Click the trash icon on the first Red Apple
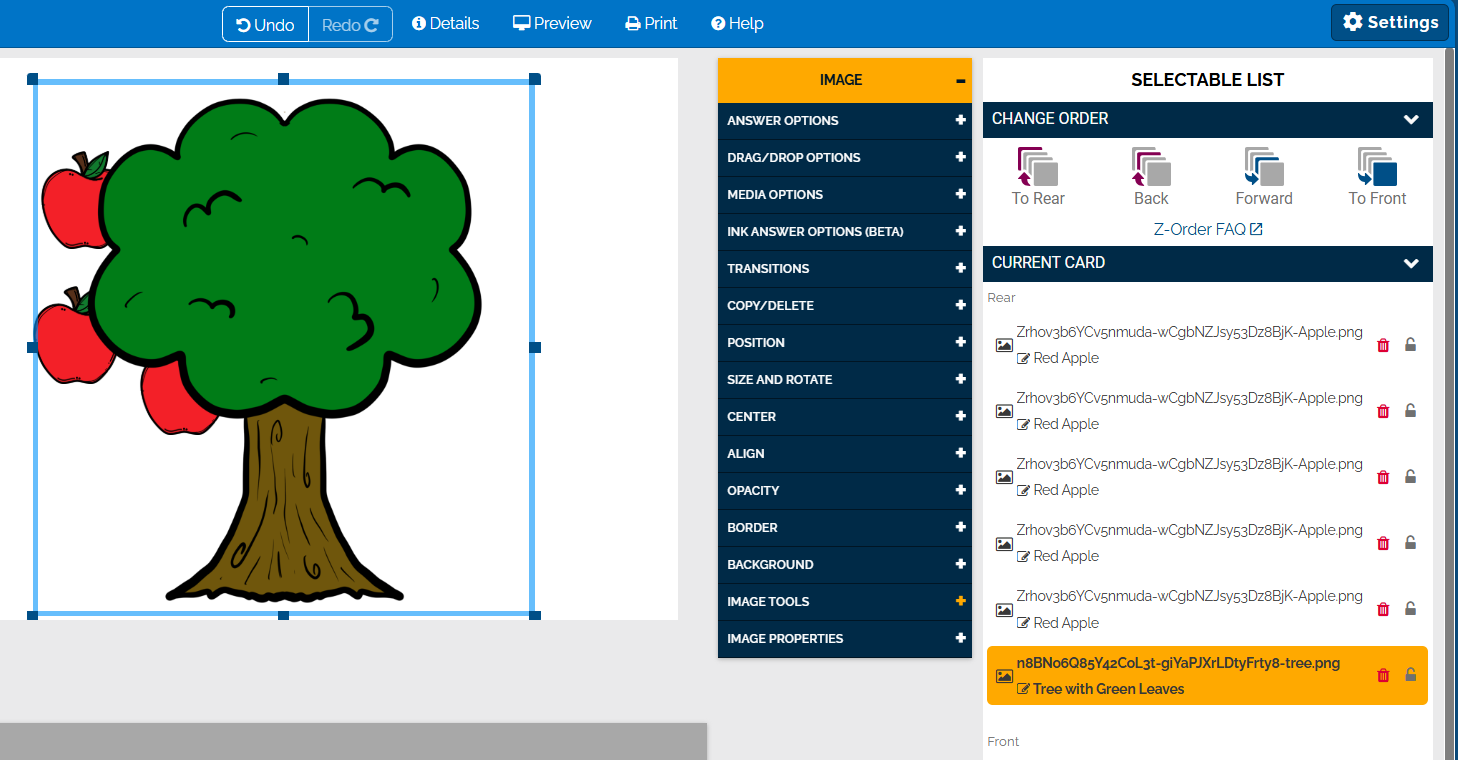The height and width of the screenshot is (760, 1458). [1383, 344]
